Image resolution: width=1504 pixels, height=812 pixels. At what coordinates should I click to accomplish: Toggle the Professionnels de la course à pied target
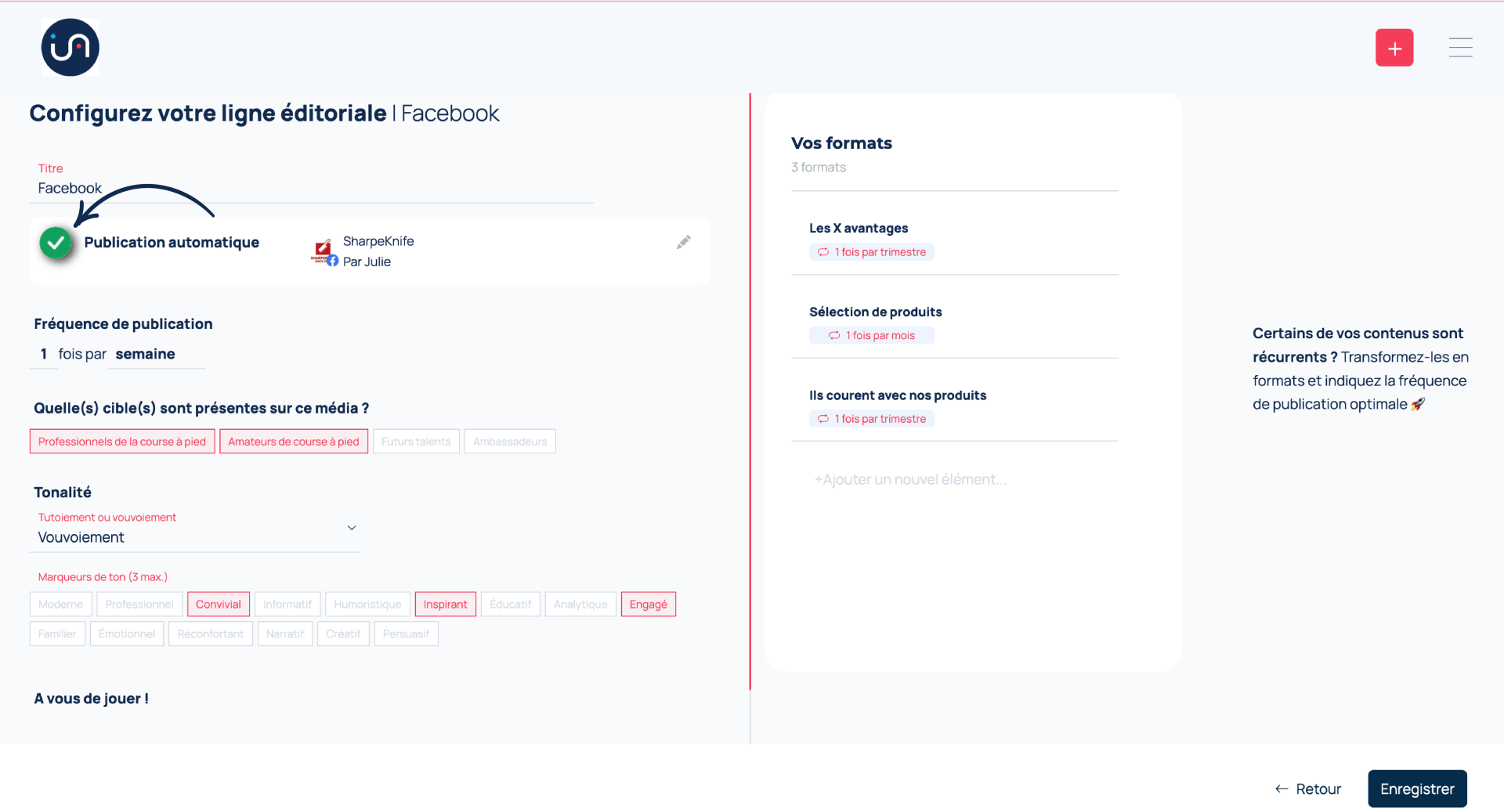pyautogui.click(x=122, y=442)
